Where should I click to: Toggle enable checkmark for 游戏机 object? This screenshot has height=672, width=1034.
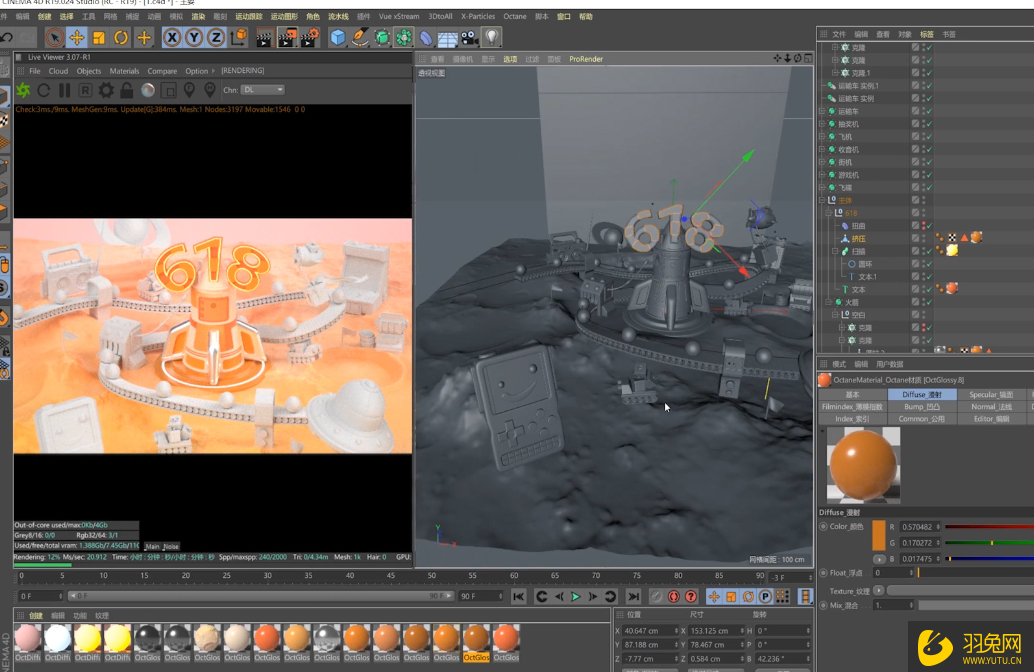(928, 175)
